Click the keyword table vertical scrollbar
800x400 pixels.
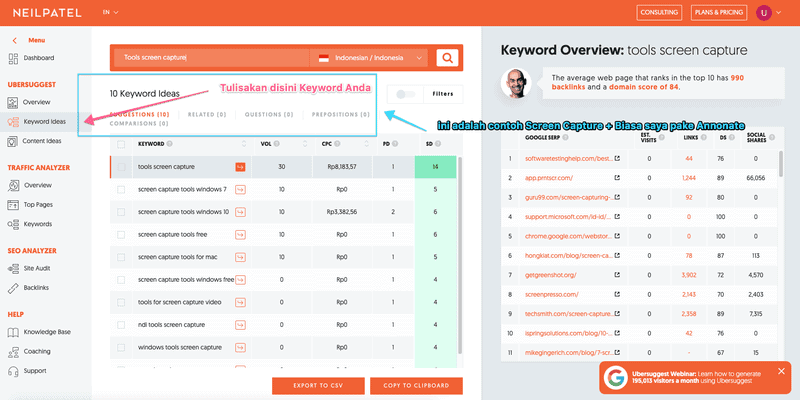click(x=460, y=255)
